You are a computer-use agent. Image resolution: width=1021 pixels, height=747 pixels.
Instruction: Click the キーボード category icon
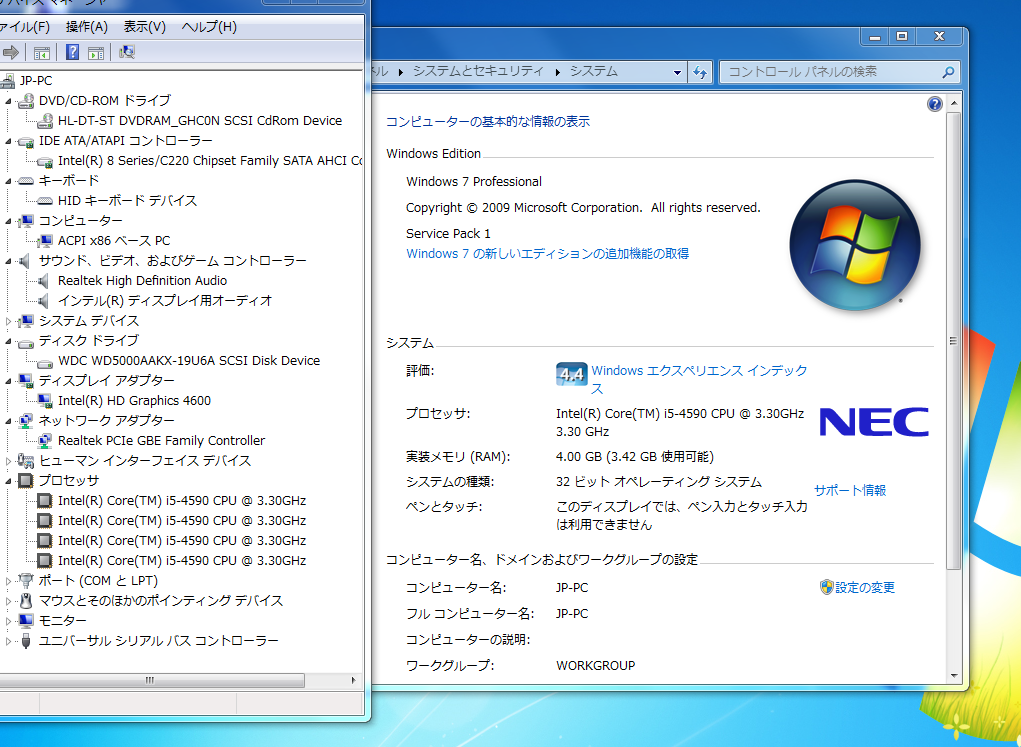[26, 180]
